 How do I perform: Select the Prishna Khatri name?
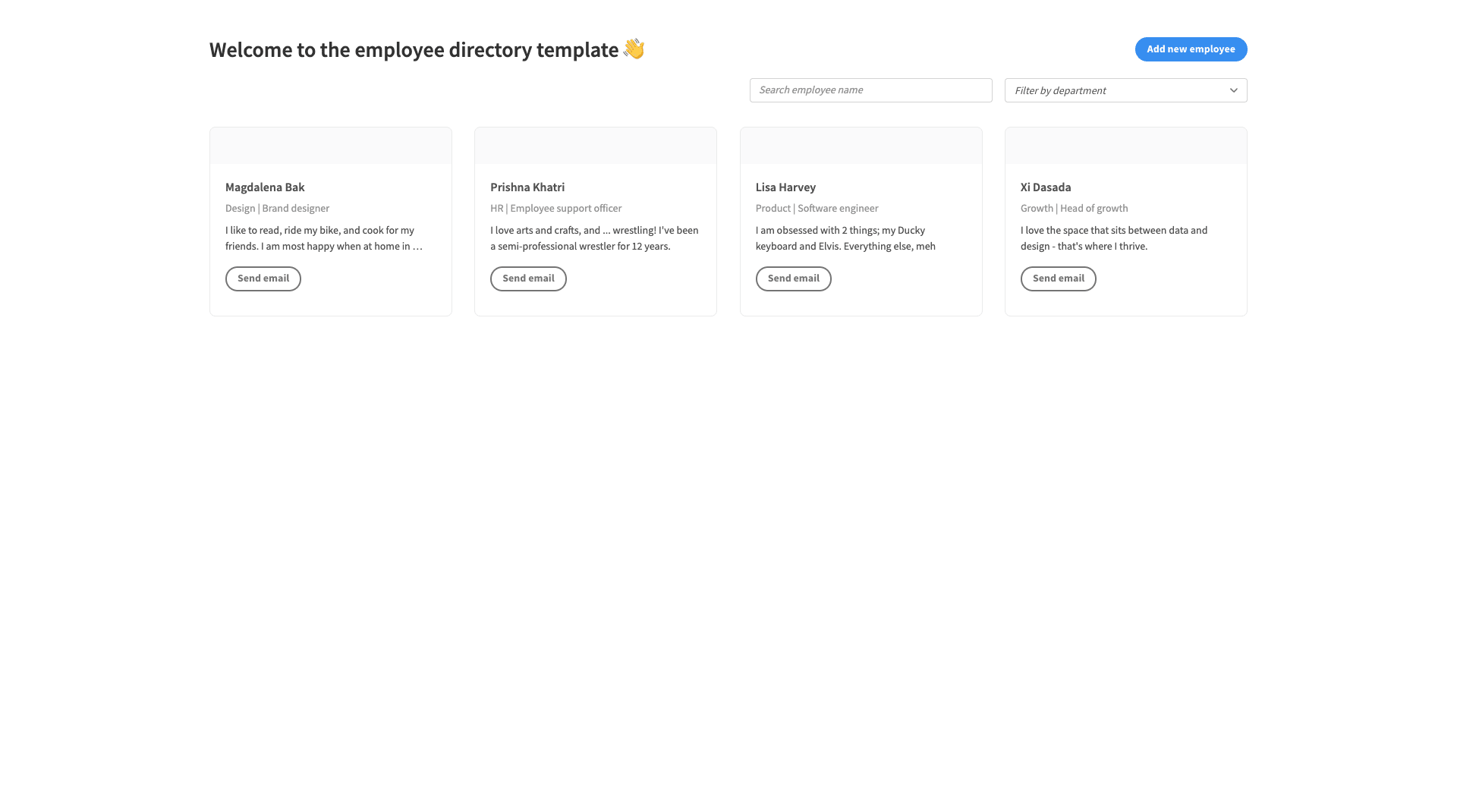pos(527,187)
